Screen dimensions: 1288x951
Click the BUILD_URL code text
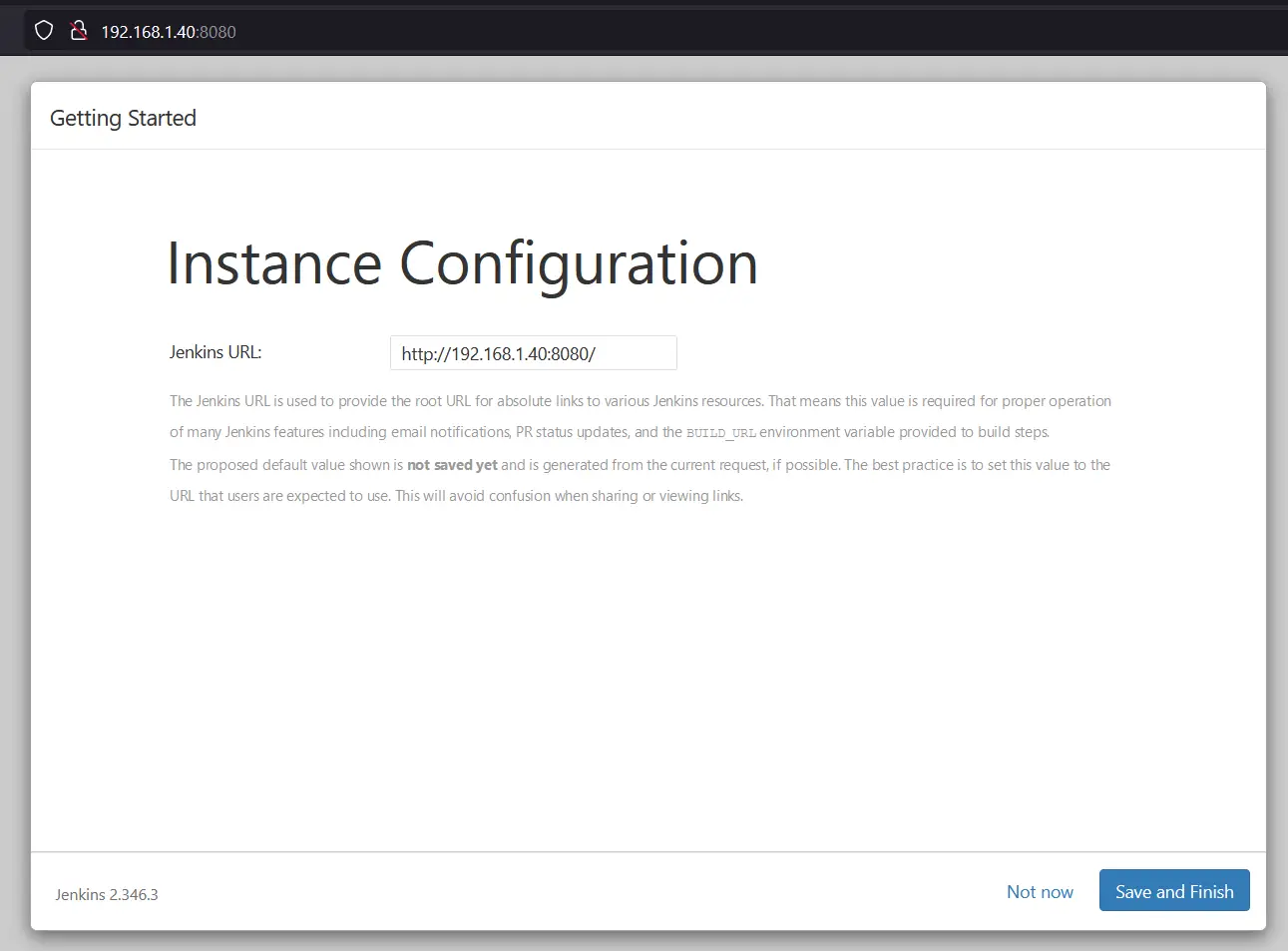click(720, 433)
